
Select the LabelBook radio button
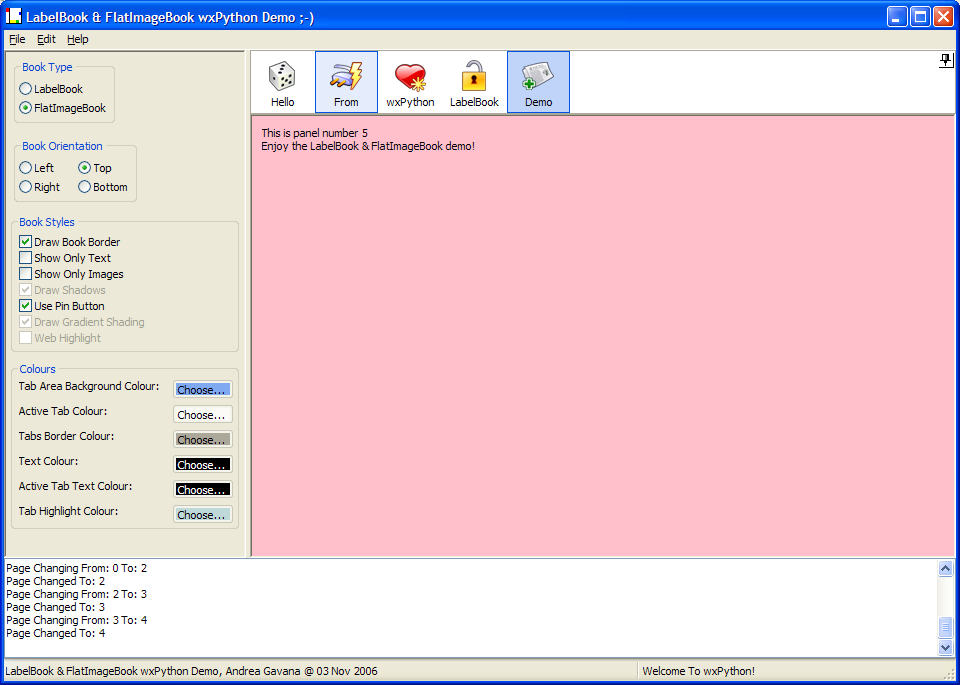click(26, 89)
